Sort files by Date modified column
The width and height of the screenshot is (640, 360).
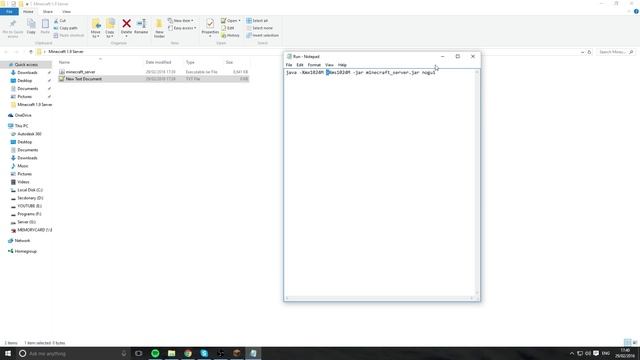pos(158,62)
